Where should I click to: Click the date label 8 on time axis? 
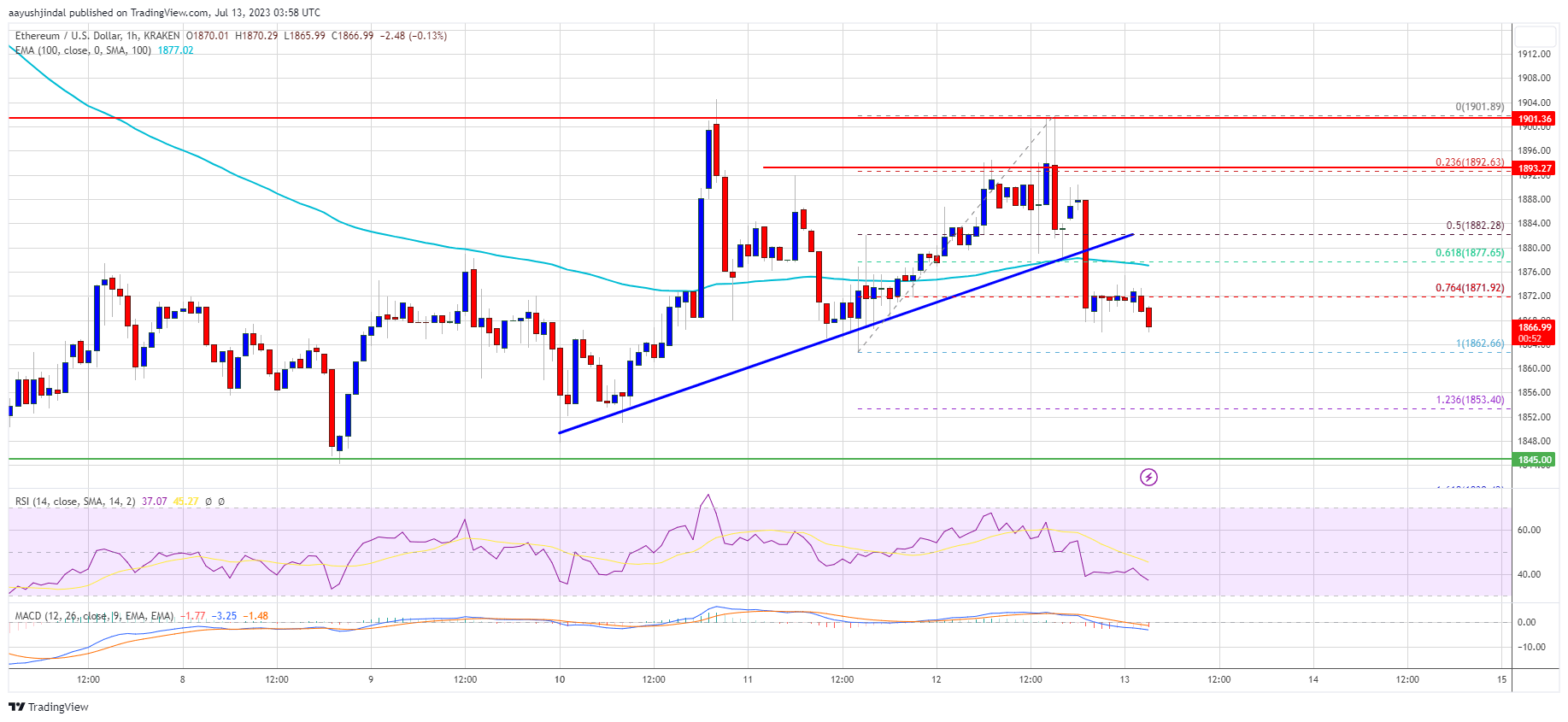[x=183, y=680]
